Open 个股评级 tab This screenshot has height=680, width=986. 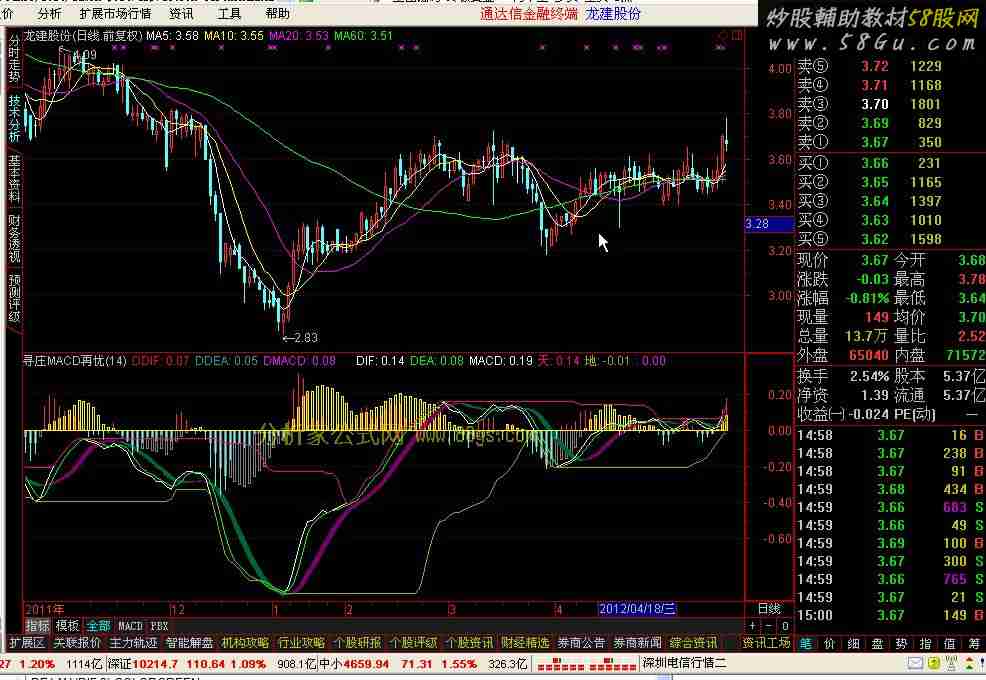pos(413,643)
